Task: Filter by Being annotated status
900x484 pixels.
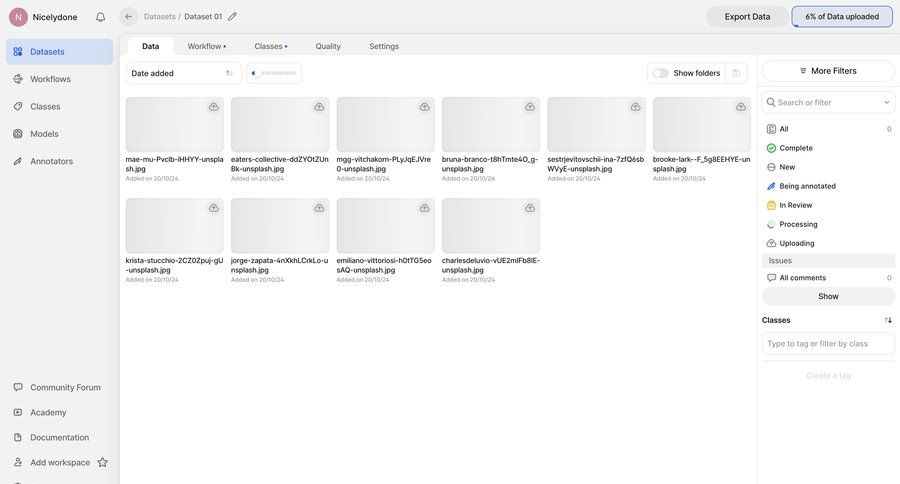Action: click(828, 186)
